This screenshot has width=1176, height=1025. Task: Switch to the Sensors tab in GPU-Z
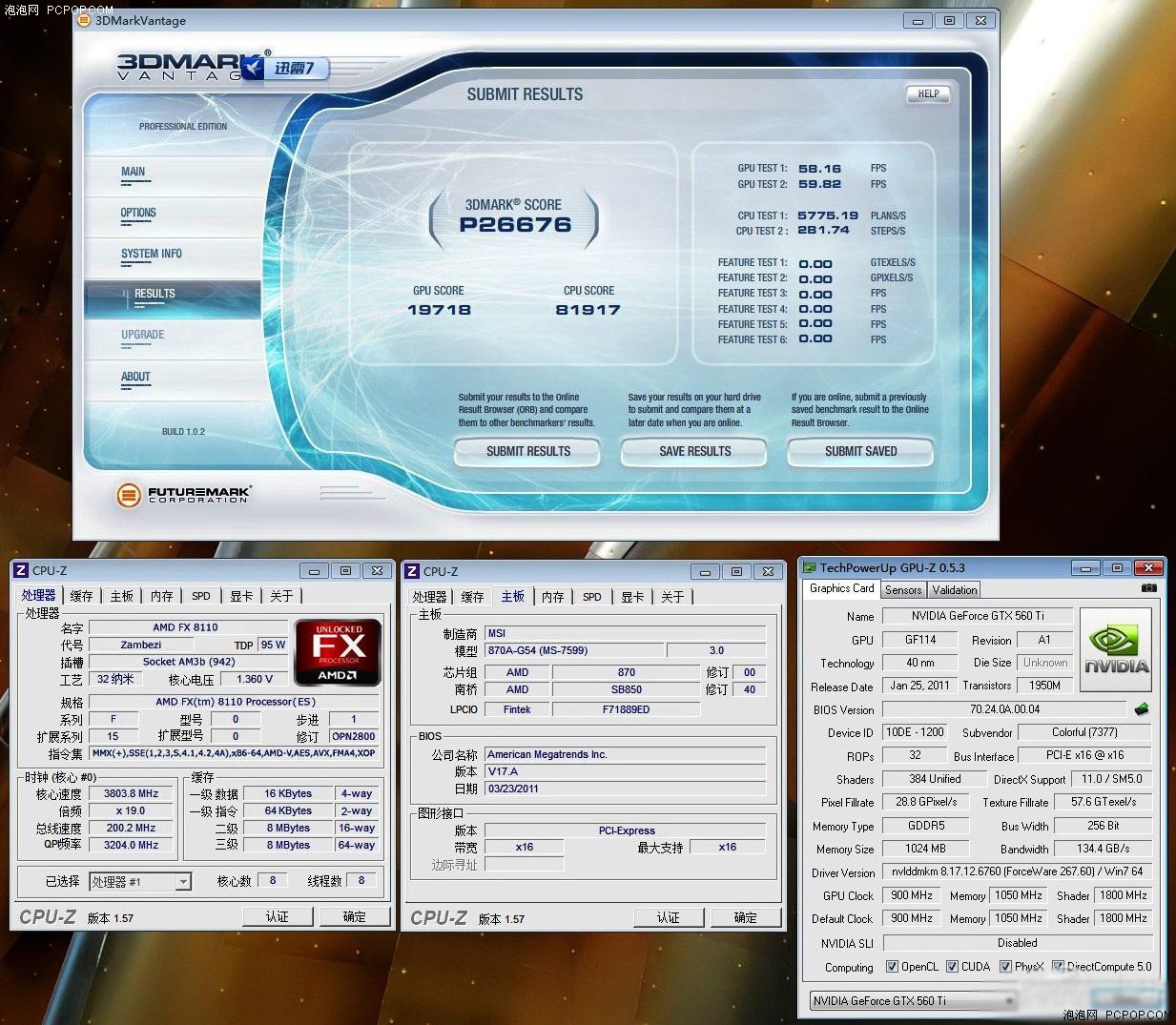click(903, 590)
